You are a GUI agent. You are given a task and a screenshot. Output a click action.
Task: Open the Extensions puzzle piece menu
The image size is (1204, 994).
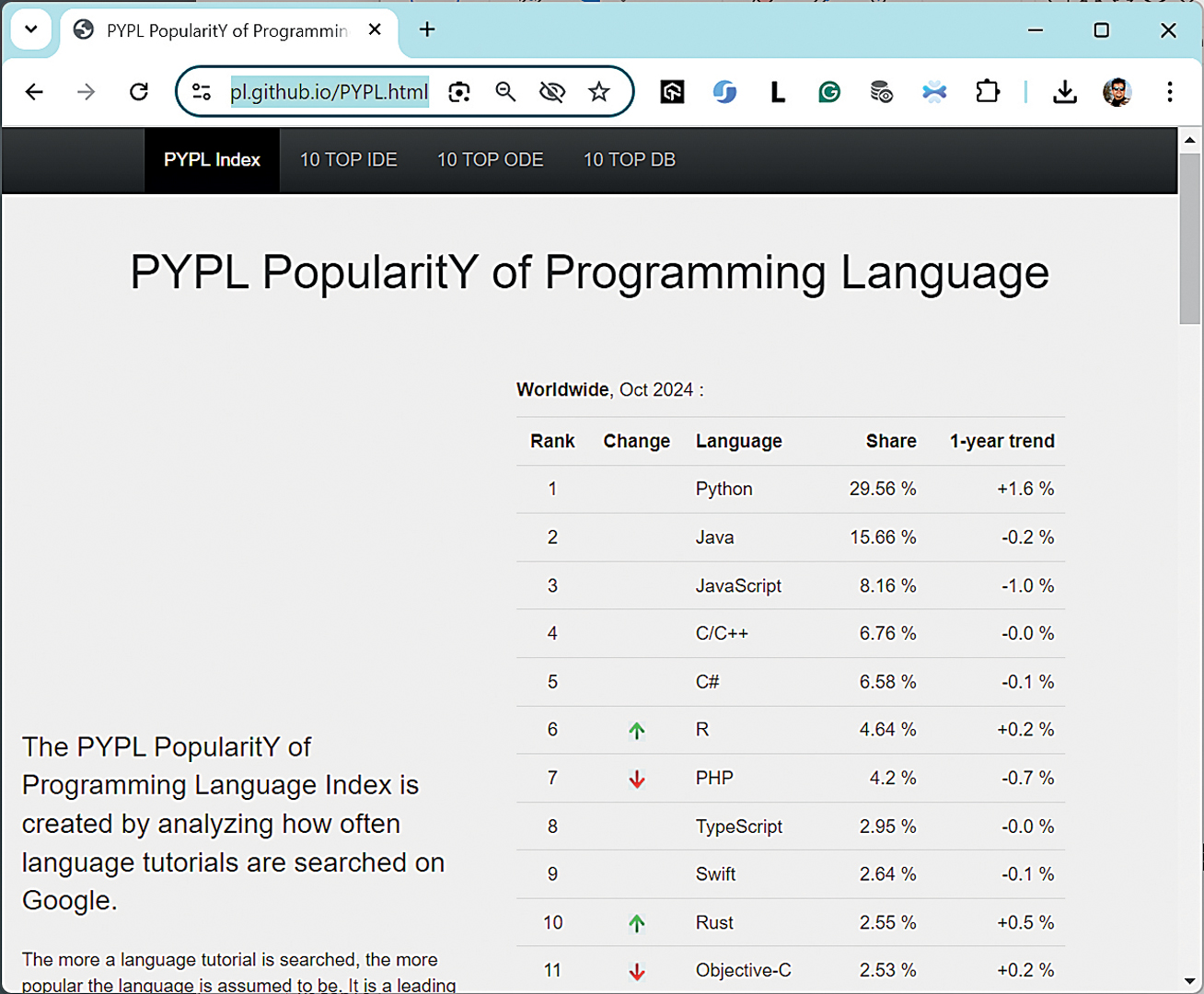point(988,92)
